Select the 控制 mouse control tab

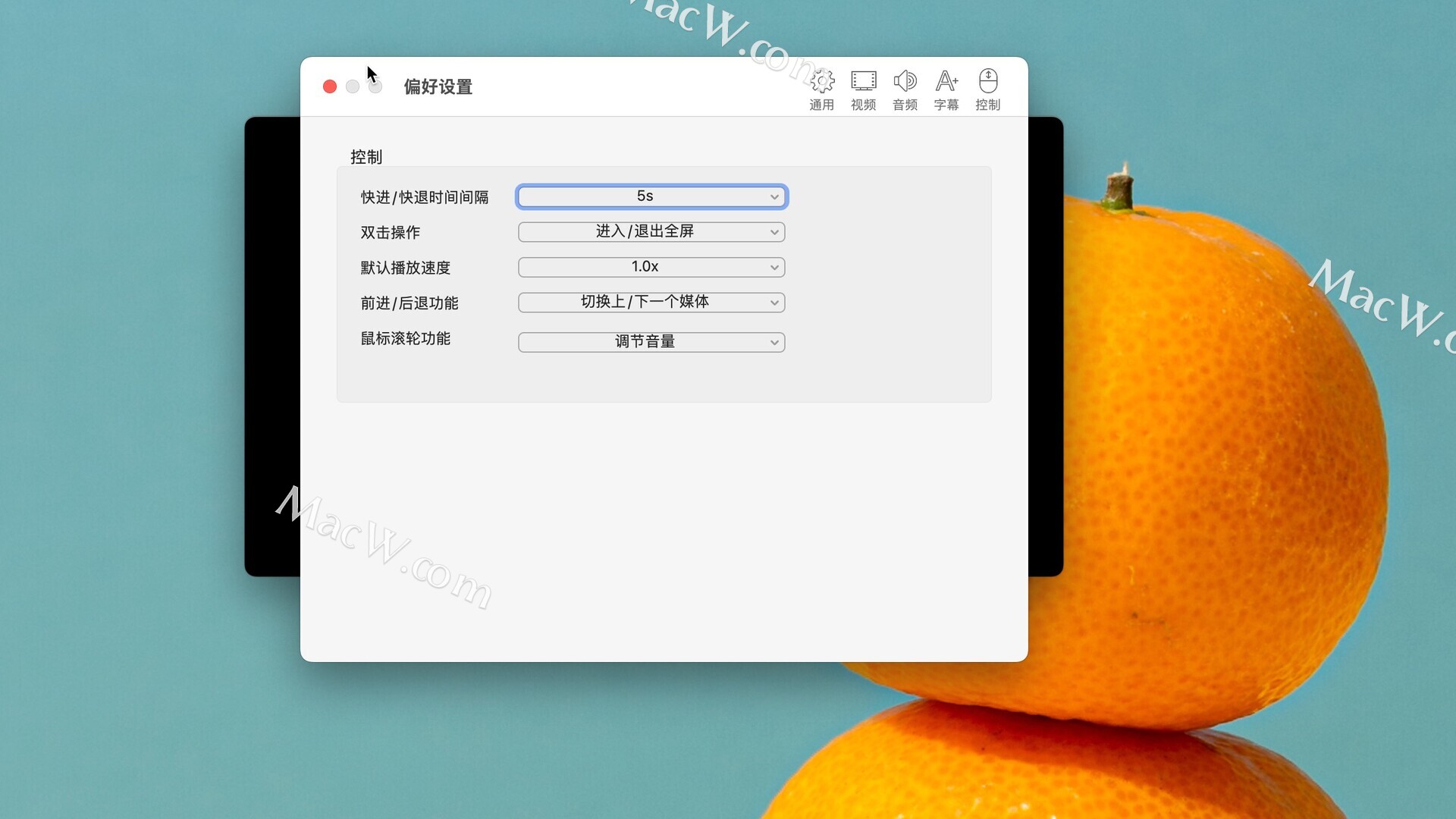coord(988,89)
